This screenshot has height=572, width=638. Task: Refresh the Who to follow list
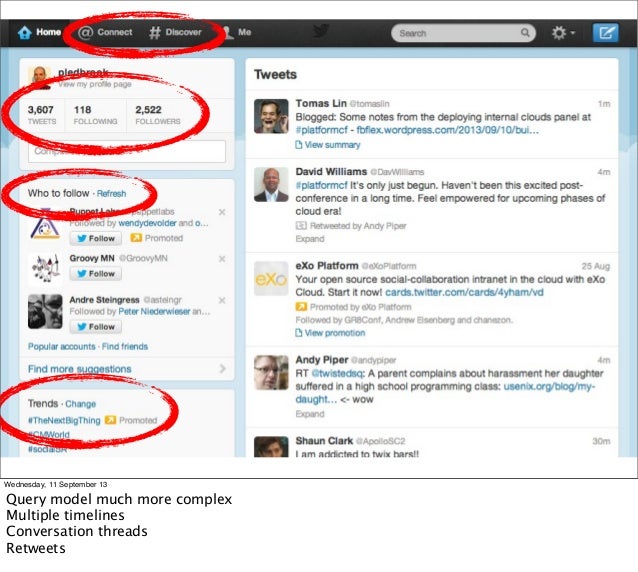[x=111, y=194]
